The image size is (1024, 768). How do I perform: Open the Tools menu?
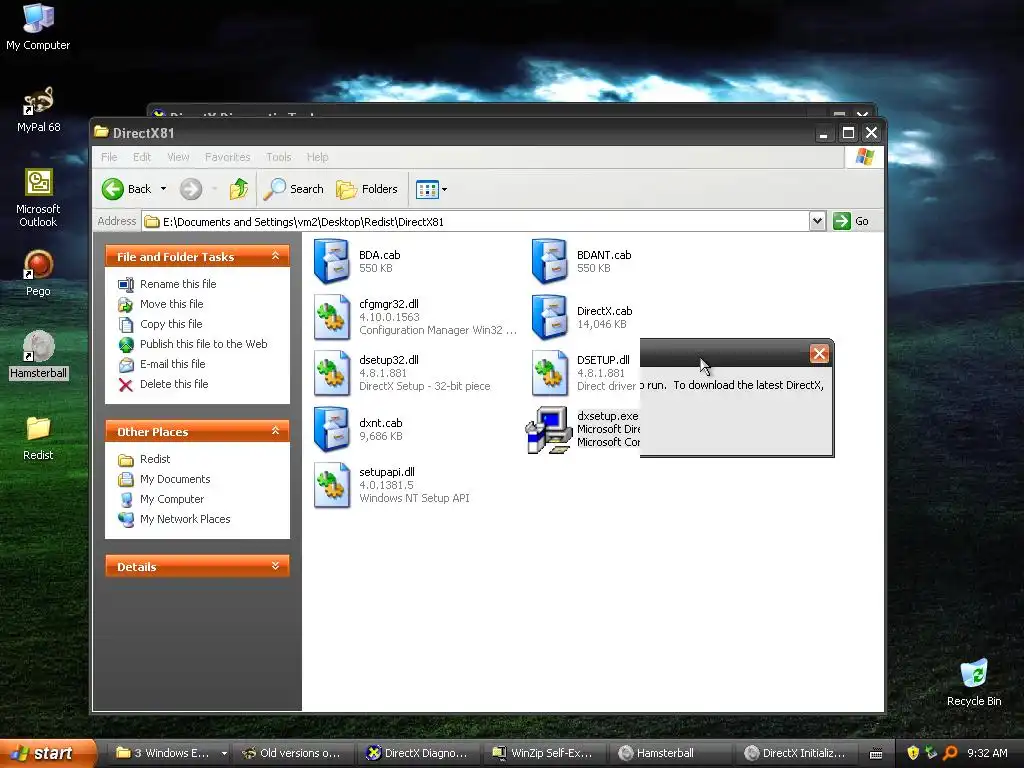coord(278,157)
